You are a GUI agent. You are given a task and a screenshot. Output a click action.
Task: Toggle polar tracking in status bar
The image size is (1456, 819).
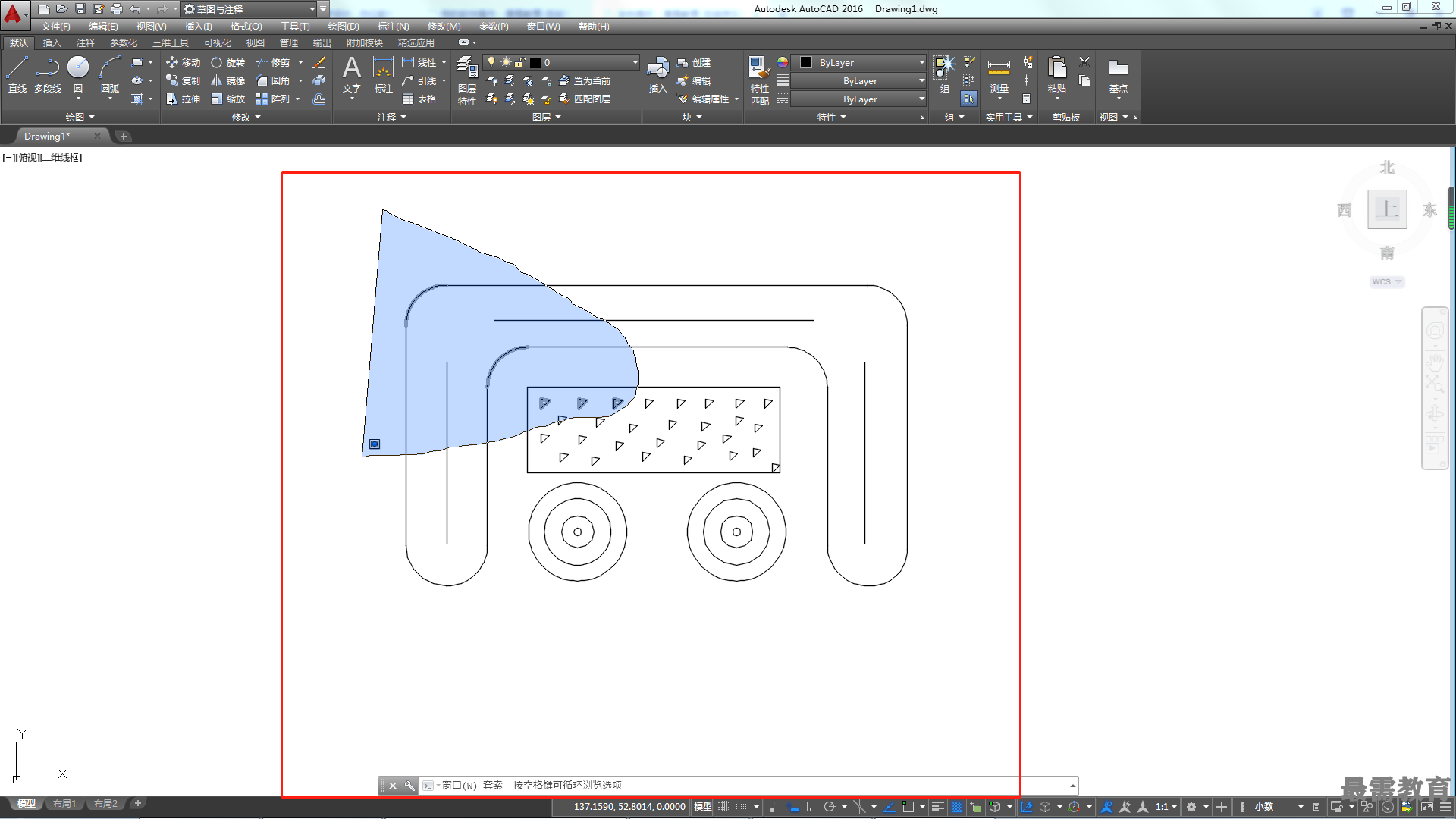pos(829,807)
